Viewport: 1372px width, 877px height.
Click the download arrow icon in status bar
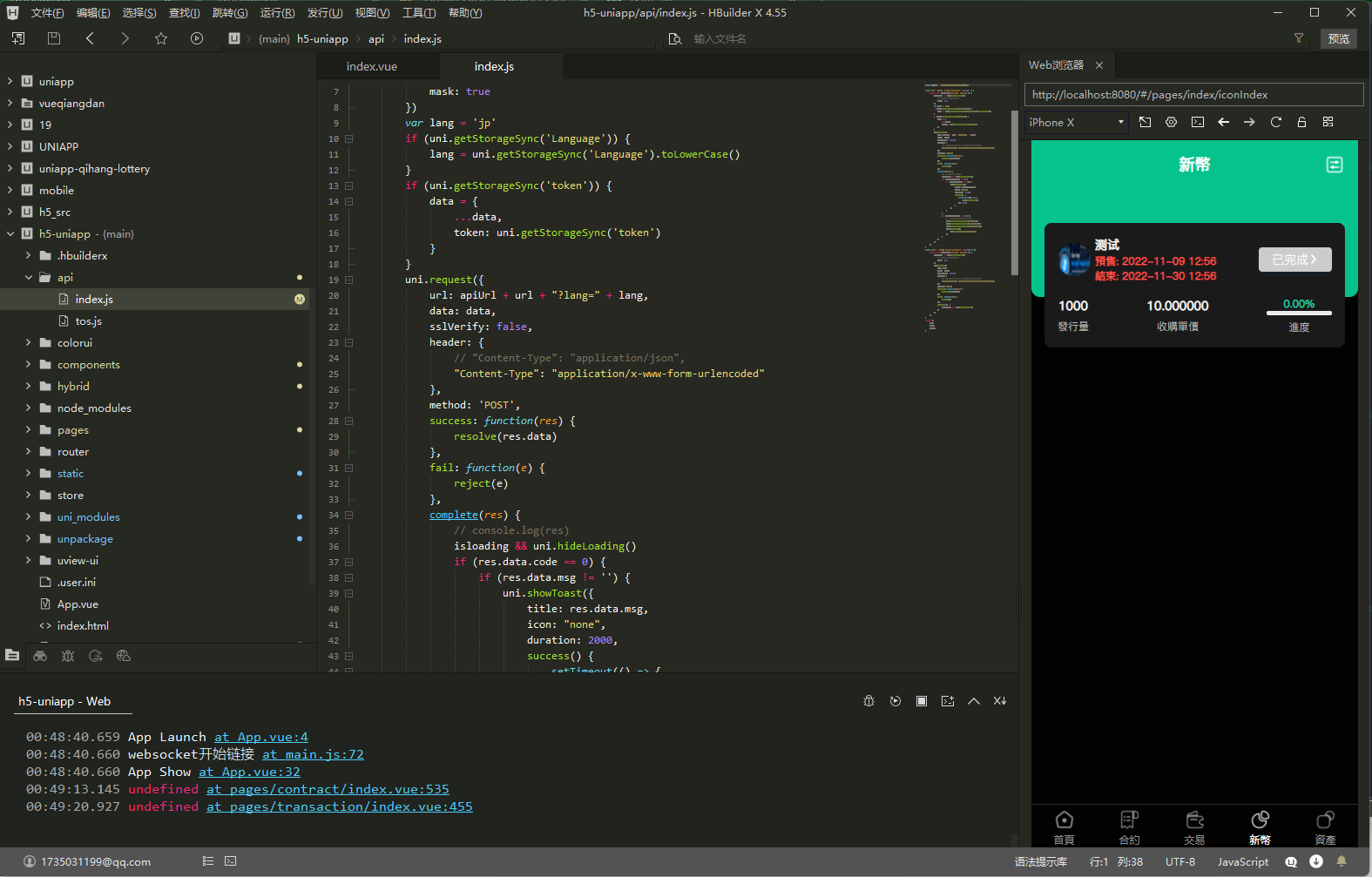pyautogui.click(x=1316, y=861)
